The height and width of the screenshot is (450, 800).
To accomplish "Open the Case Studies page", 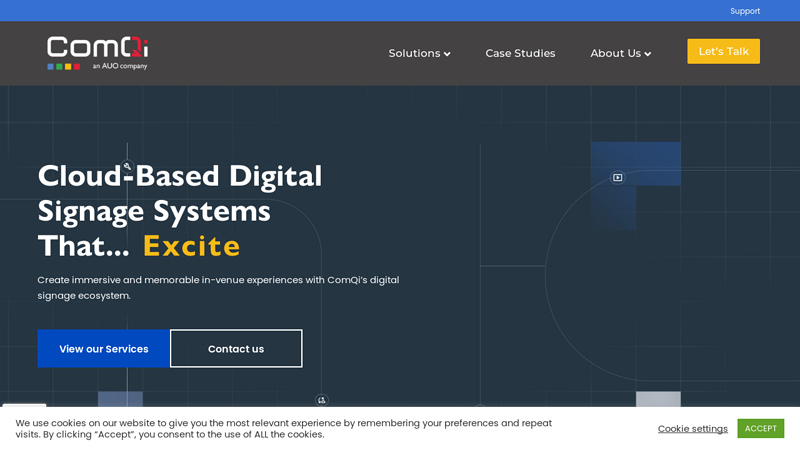I will point(520,53).
